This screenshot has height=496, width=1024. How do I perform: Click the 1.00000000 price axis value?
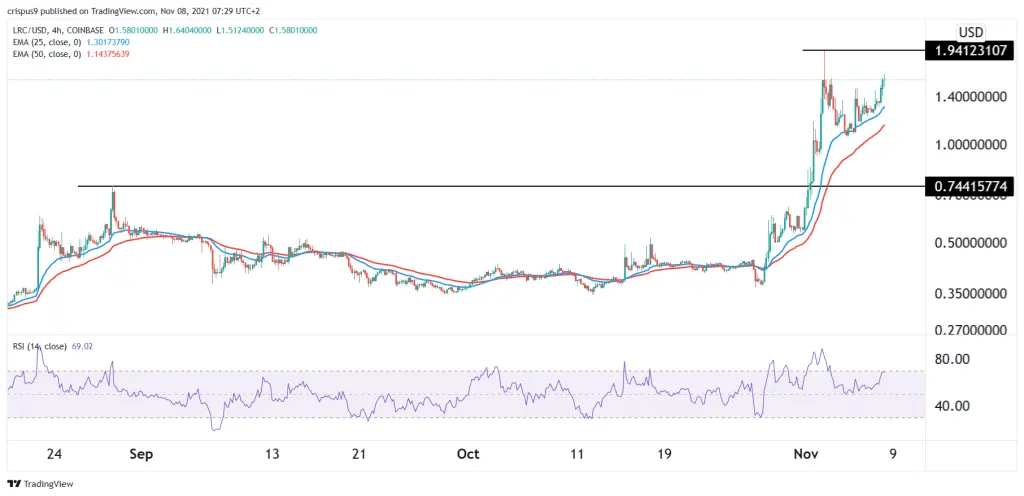(970, 144)
